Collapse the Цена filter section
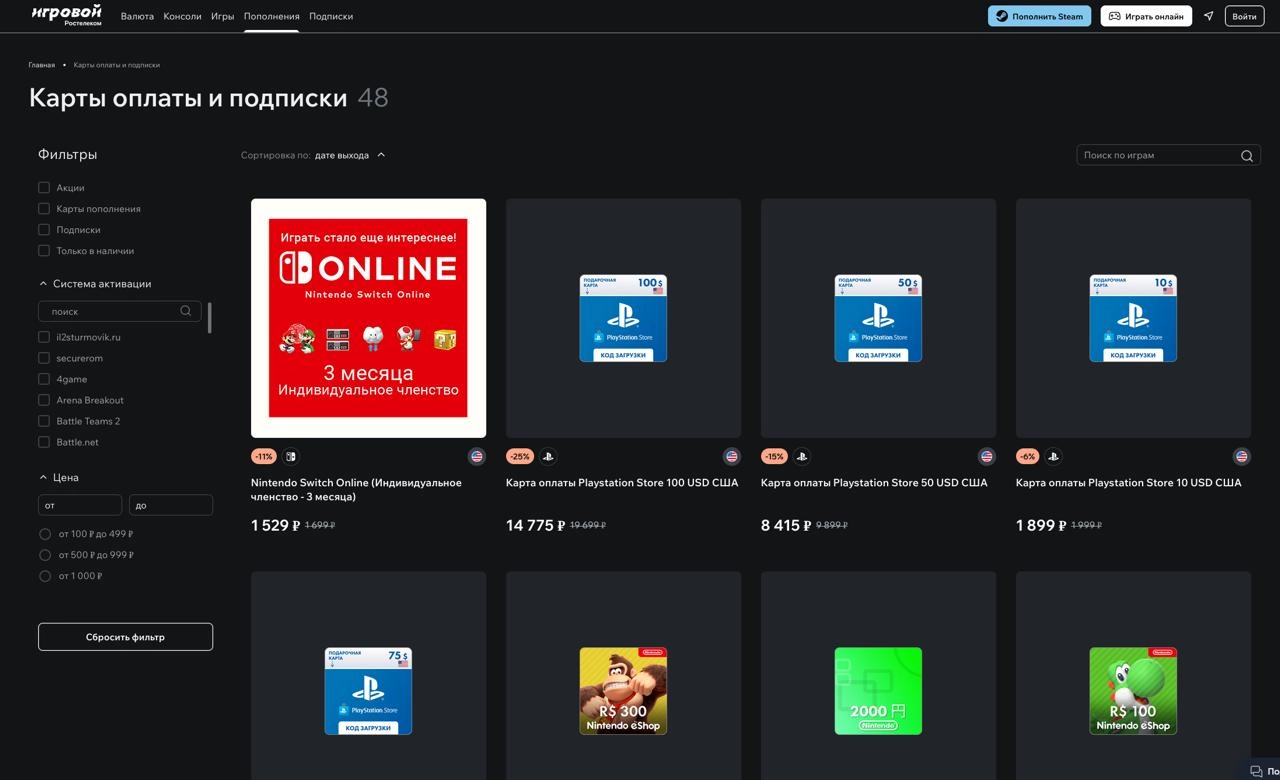Screen dimensions: 1280x780 coord(59,478)
